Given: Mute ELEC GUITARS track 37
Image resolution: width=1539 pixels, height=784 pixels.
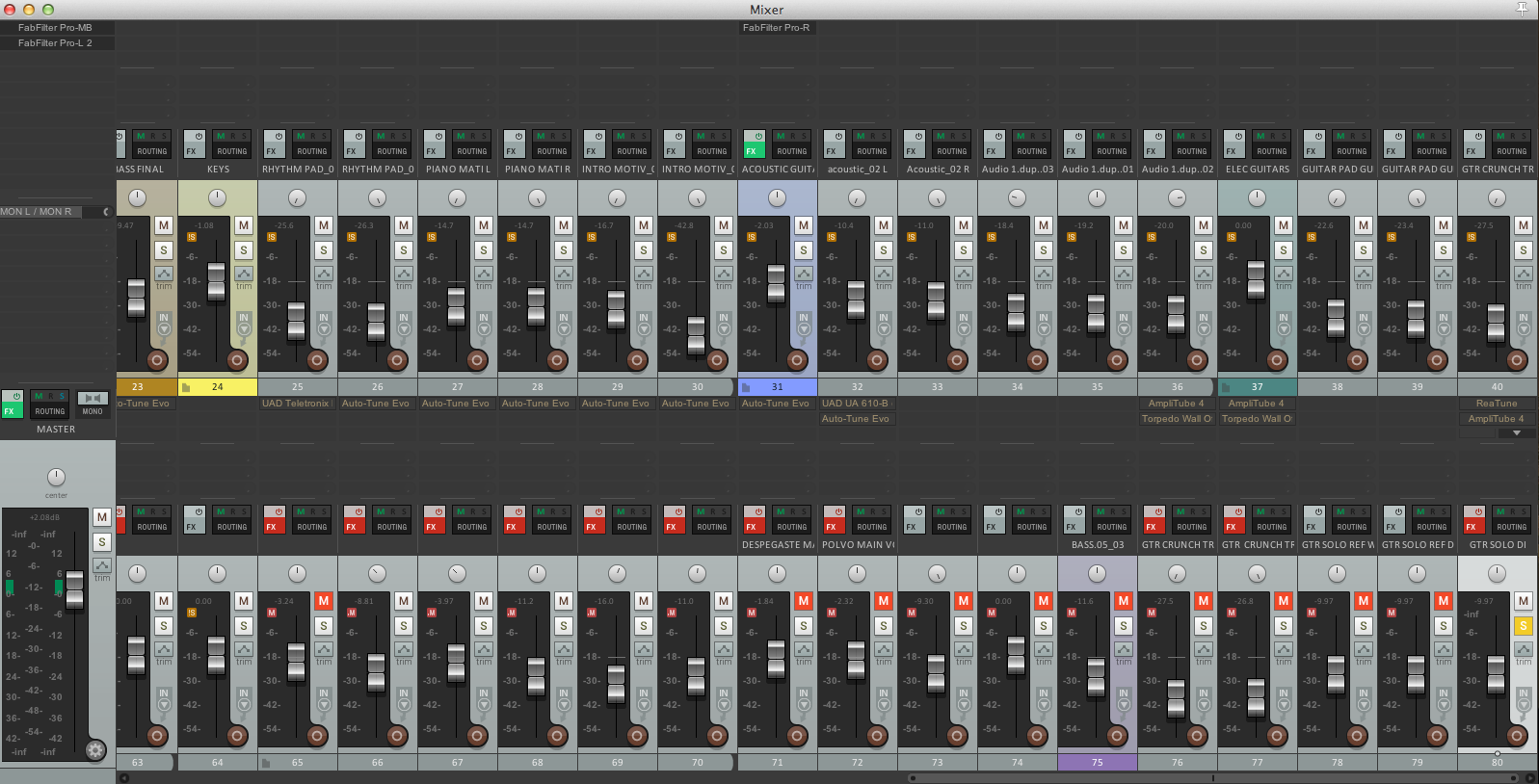Looking at the screenshot, I should point(1284,225).
